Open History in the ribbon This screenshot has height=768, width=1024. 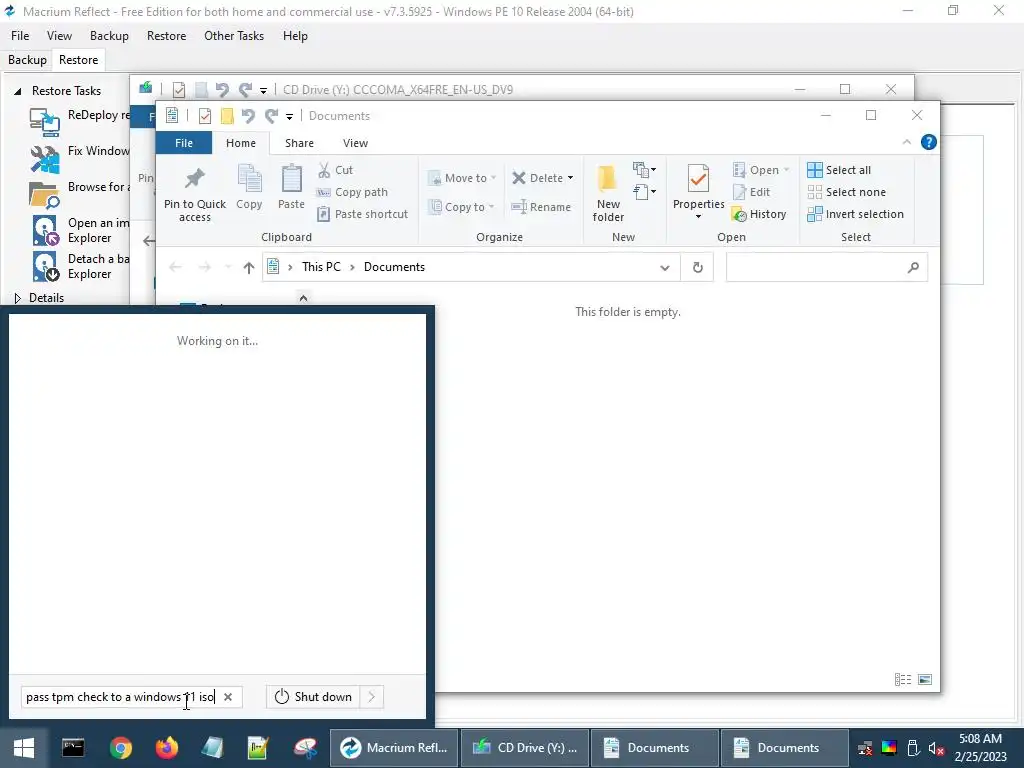759,214
